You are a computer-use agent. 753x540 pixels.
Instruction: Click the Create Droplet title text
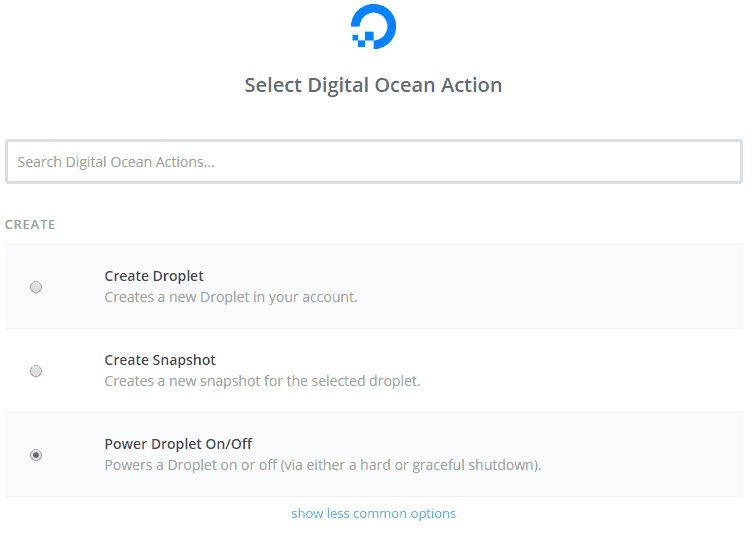pyautogui.click(x=154, y=276)
